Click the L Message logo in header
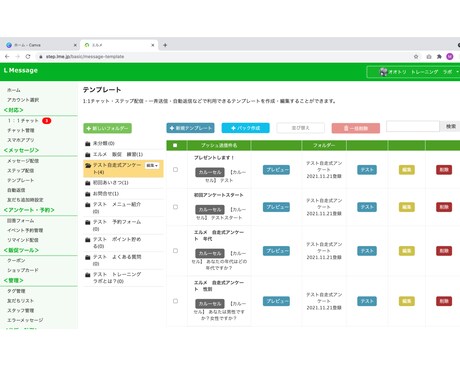 click(21, 70)
